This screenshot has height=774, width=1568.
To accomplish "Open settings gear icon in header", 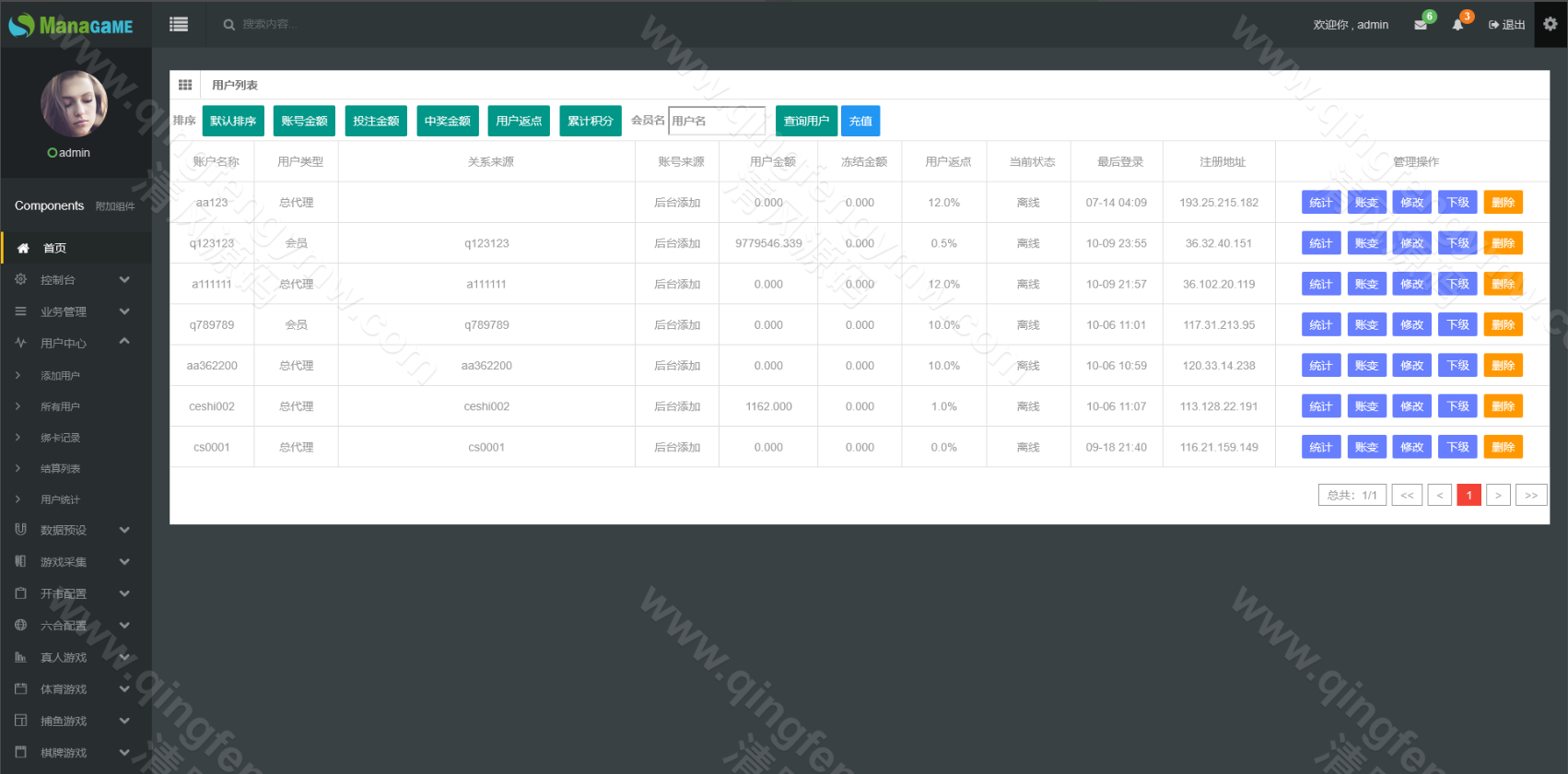I will (1550, 24).
